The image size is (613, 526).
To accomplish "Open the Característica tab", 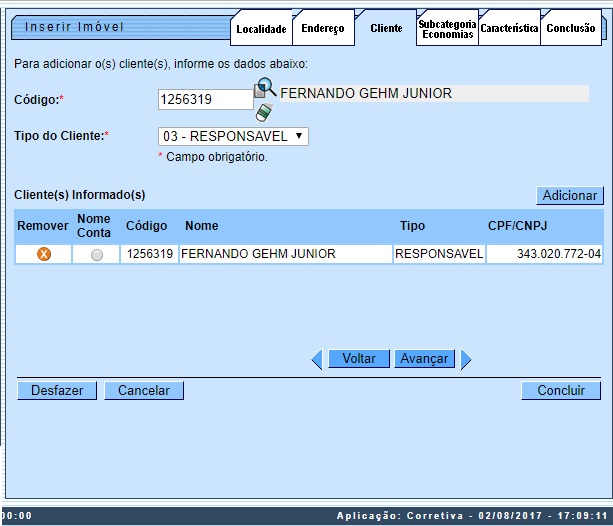I will [x=509, y=29].
